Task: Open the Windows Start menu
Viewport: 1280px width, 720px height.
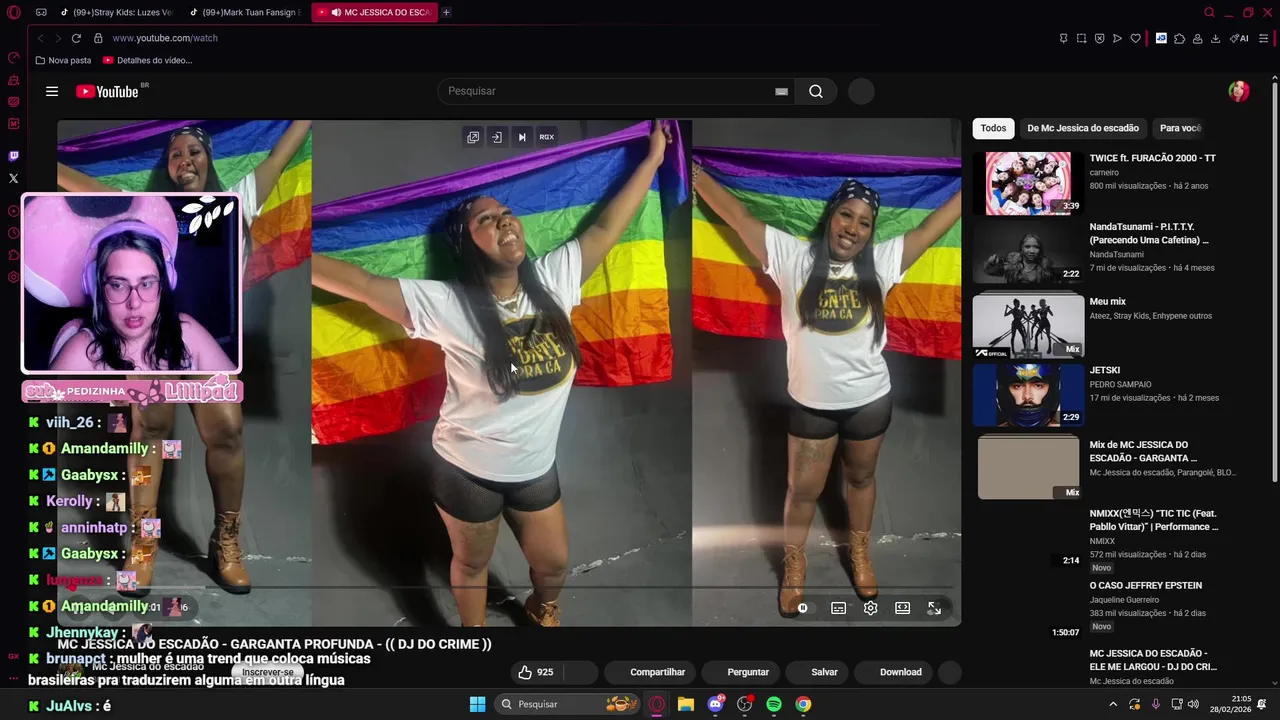Action: 477,704
